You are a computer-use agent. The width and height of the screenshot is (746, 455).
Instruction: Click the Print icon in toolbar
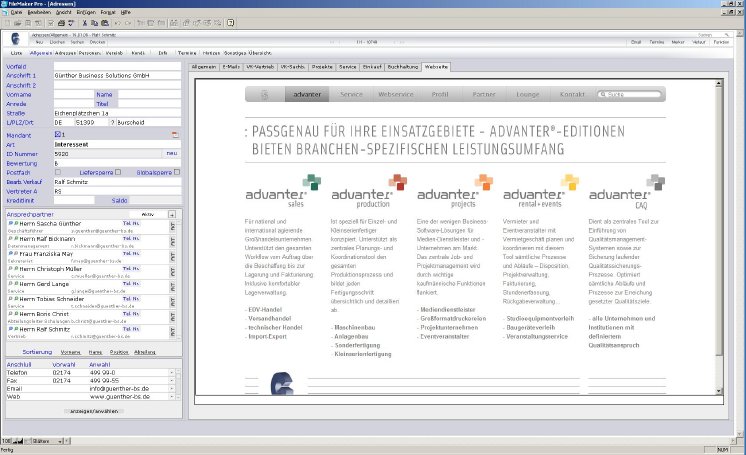(61, 23)
